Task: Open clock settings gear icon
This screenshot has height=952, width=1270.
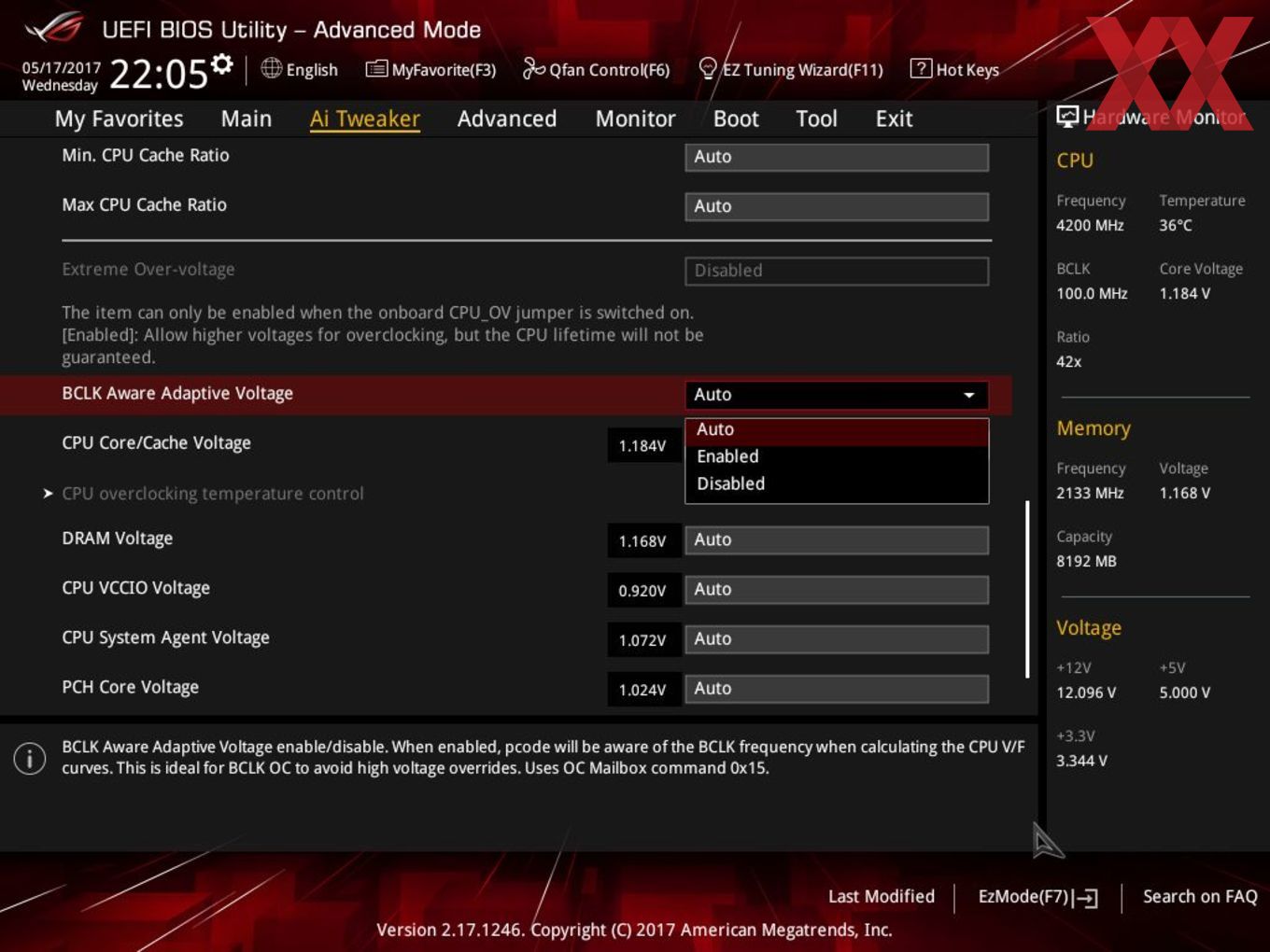Action: pyautogui.click(x=221, y=63)
